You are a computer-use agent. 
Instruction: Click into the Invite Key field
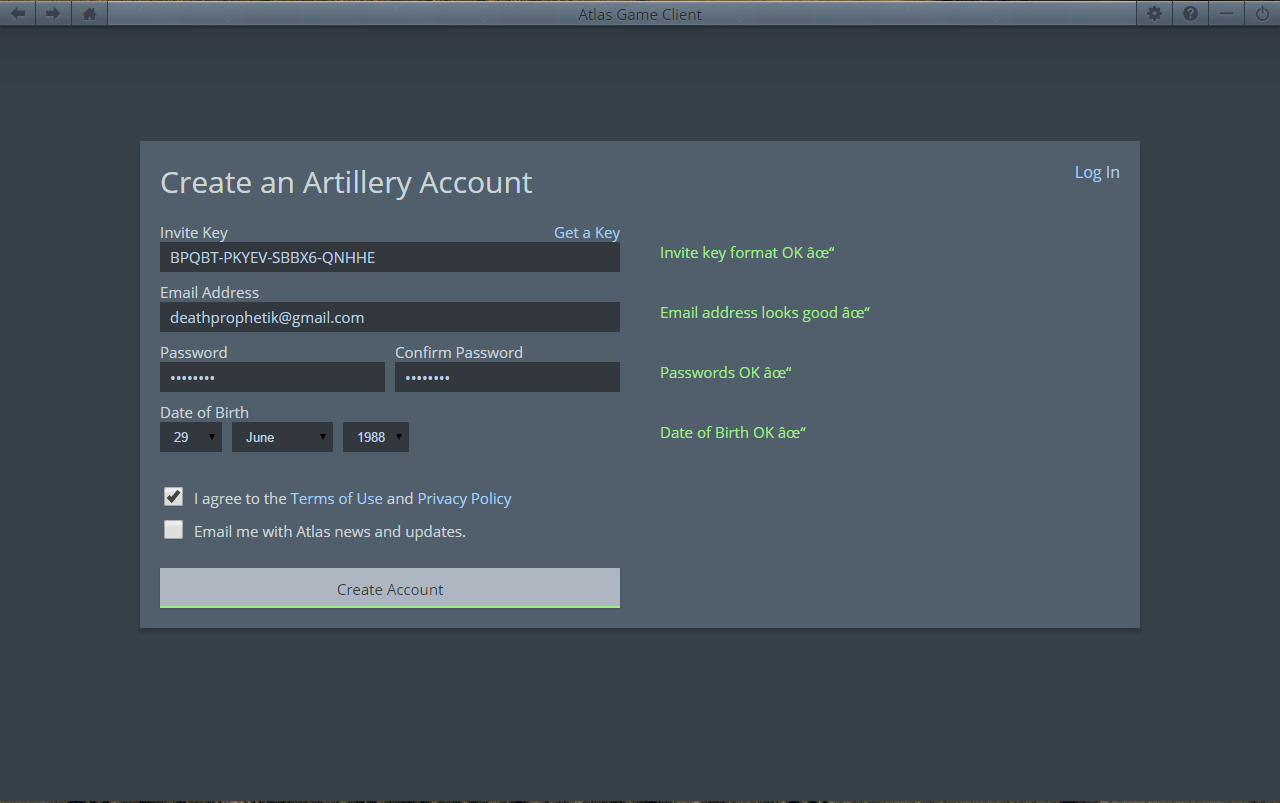pos(390,257)
